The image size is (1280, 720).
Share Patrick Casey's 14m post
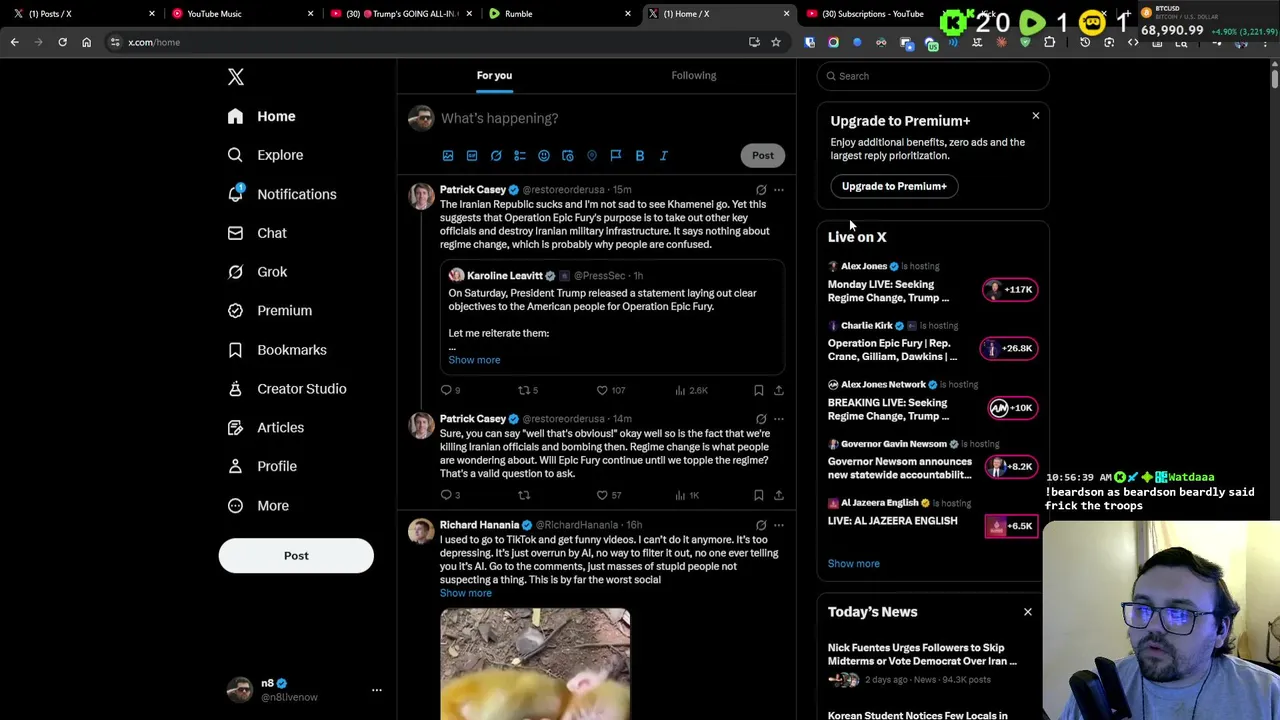click(x=779, y=495)
